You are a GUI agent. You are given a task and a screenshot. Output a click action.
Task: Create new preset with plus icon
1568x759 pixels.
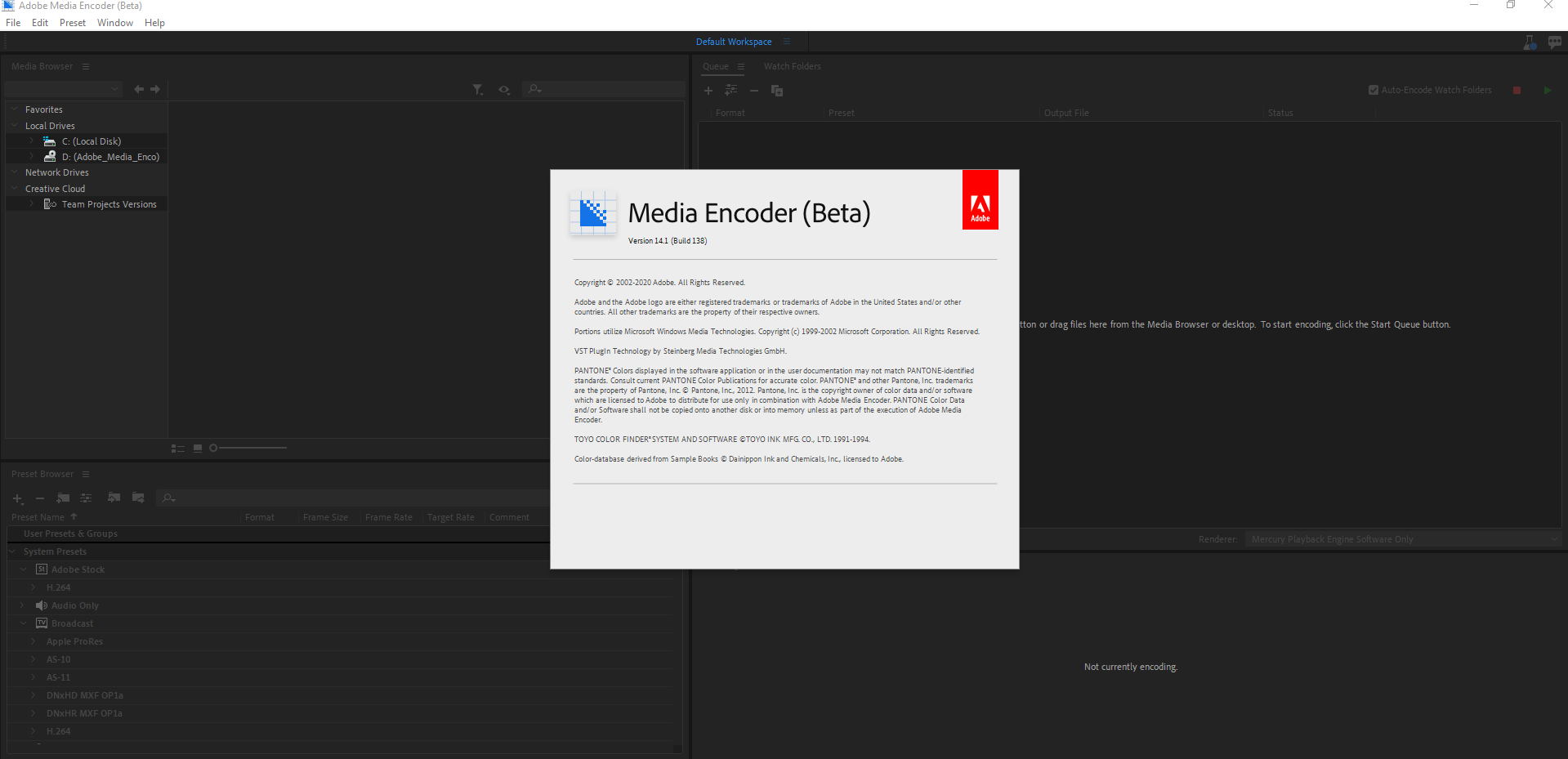(x=18, y=498)
